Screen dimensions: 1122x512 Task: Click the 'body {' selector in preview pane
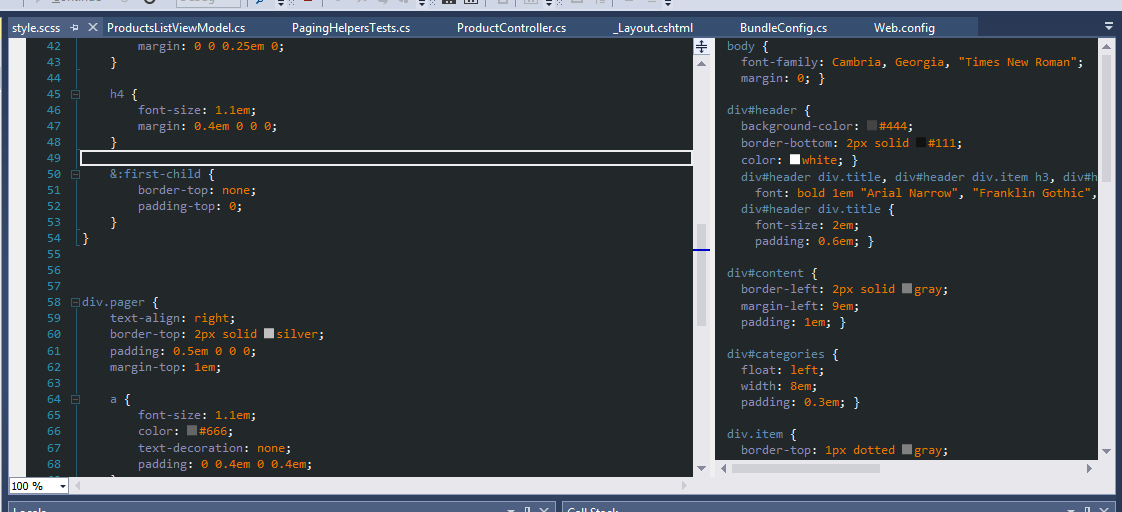click(x=747, y=46)
